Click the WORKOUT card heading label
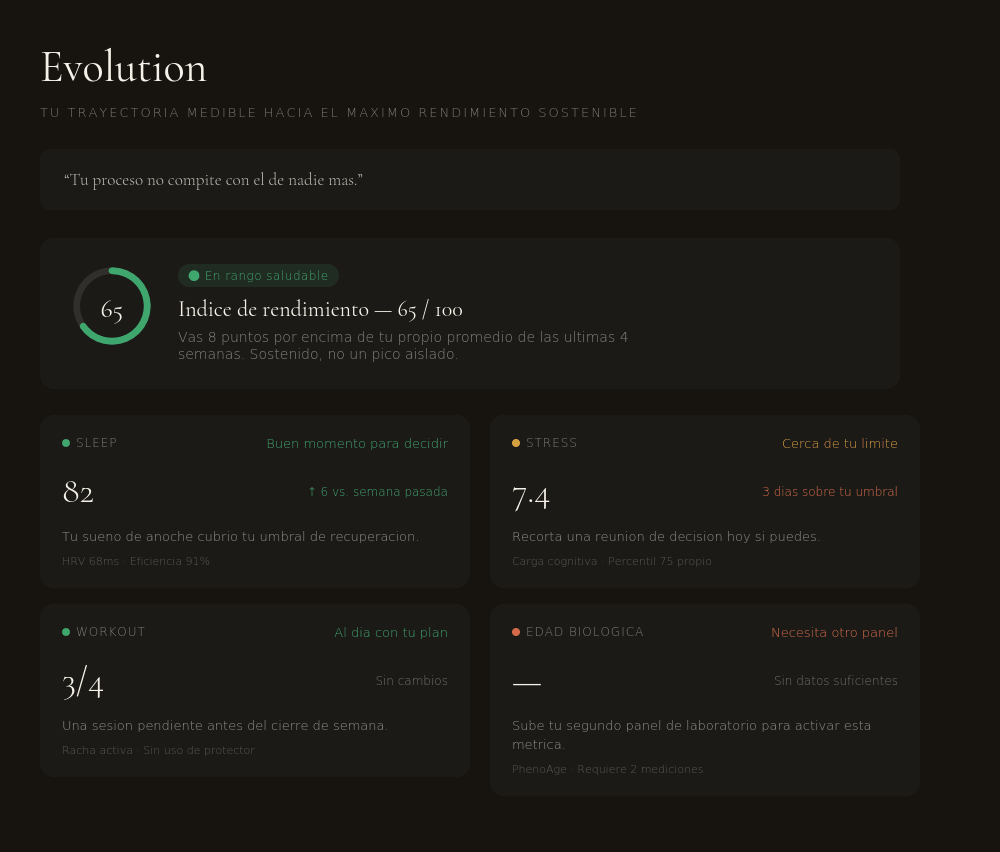The height and width of the screenshot is (852, 1000). 111,632
